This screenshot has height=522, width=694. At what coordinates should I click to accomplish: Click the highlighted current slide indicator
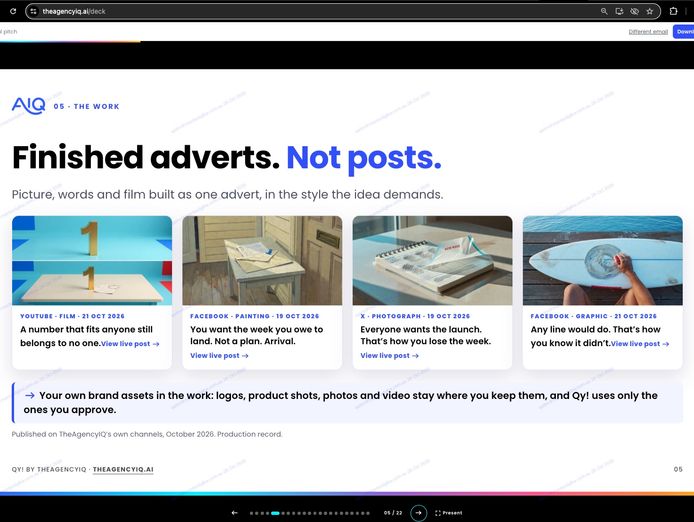[275, 513]
